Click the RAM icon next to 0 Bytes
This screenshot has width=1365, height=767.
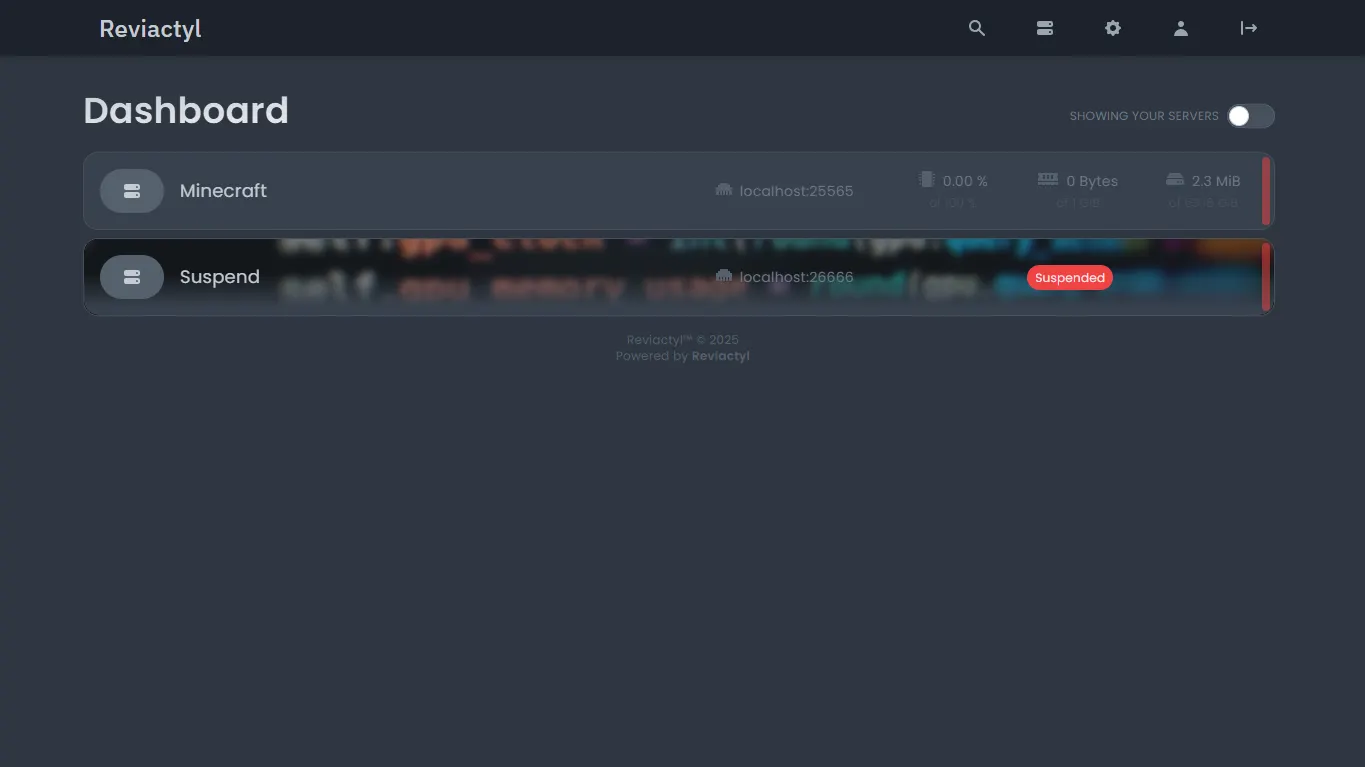[1047, 179]
